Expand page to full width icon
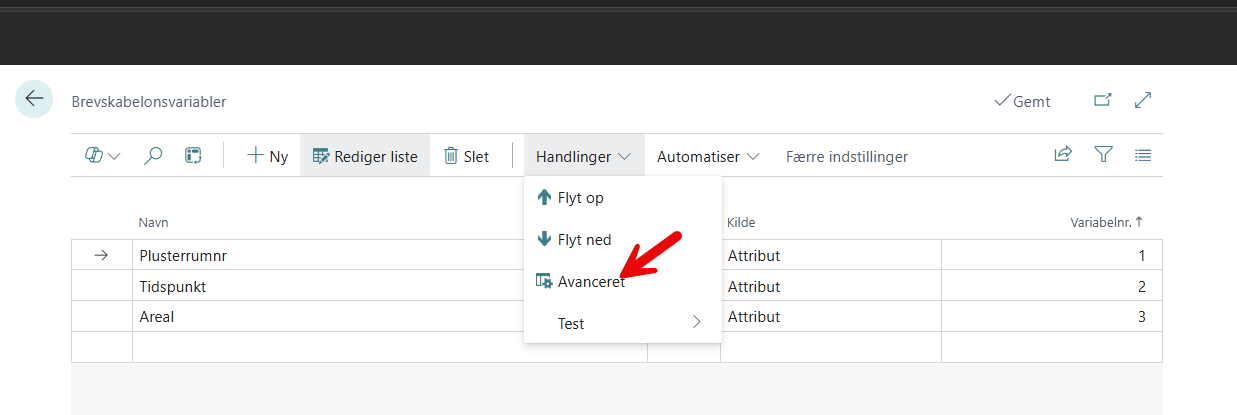The image size is (1237, 415). (1143, 101)
